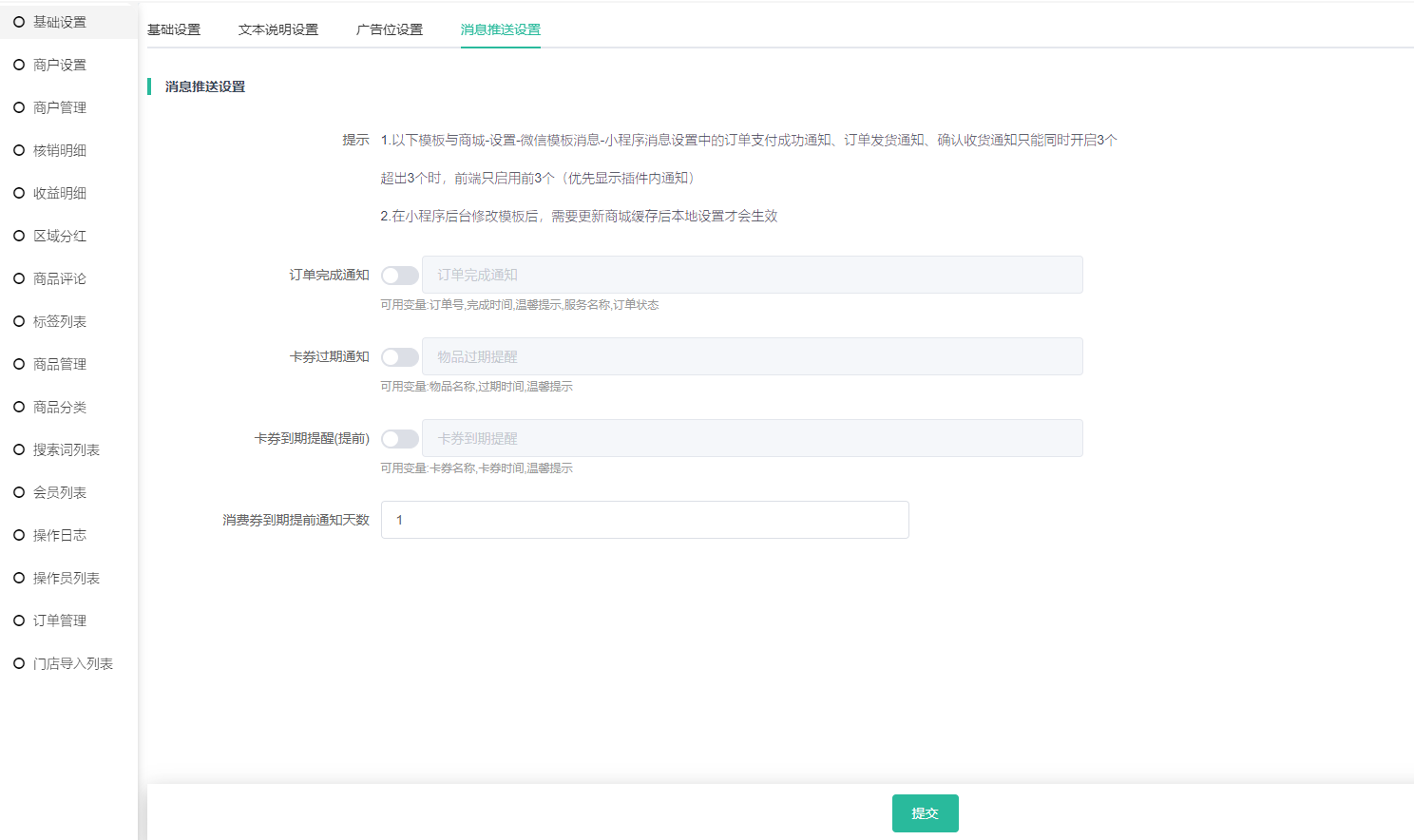Turn on 卡券过期通知 toggle

pyautogui.click(x=399, y=357)
